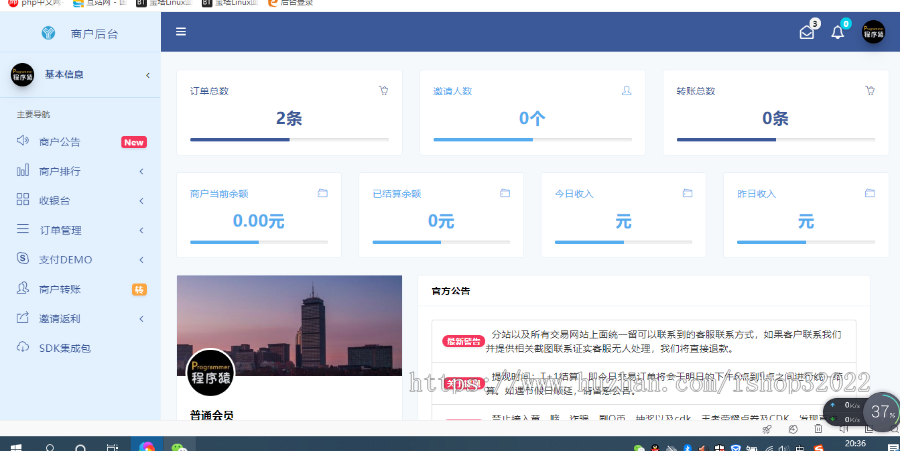Click the 商户后台 title link
This screenshot has width=900, height=451.
click(x=94, y=34)
